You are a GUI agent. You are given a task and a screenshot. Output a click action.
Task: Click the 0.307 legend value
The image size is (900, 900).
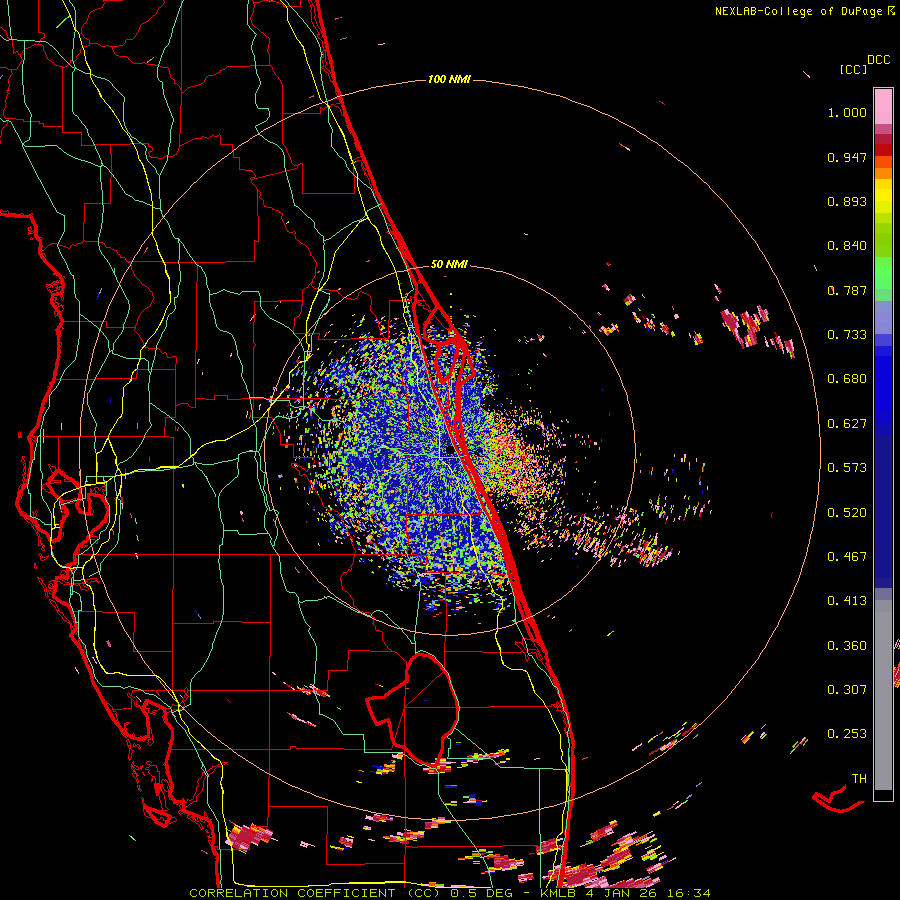(847, 690)
